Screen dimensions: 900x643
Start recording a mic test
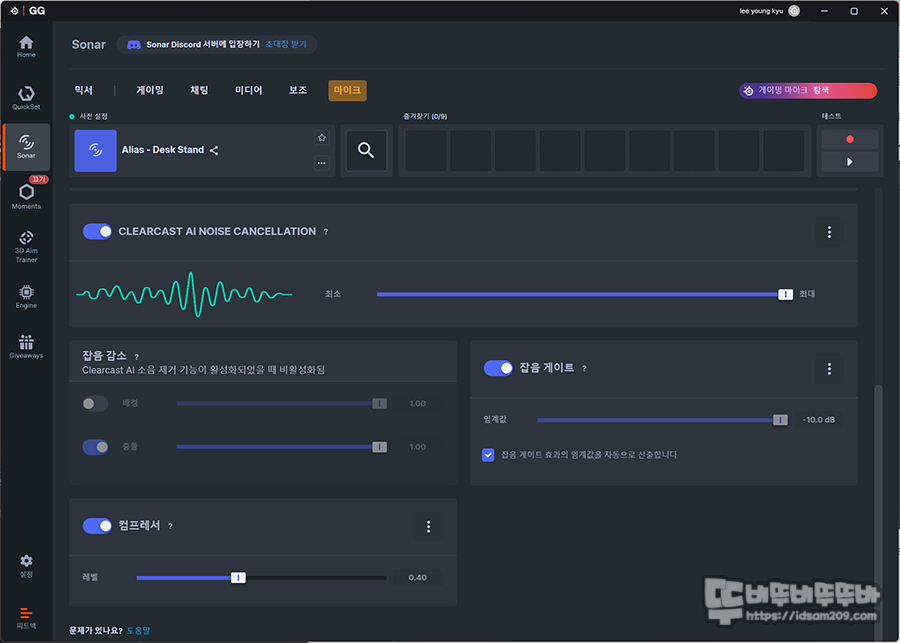[x=849, y=140]
